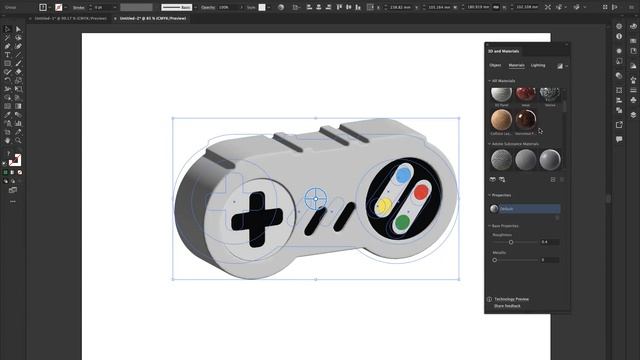
Task: Open the Recolor Artwork wheel icon
Action: click(281, 7)
